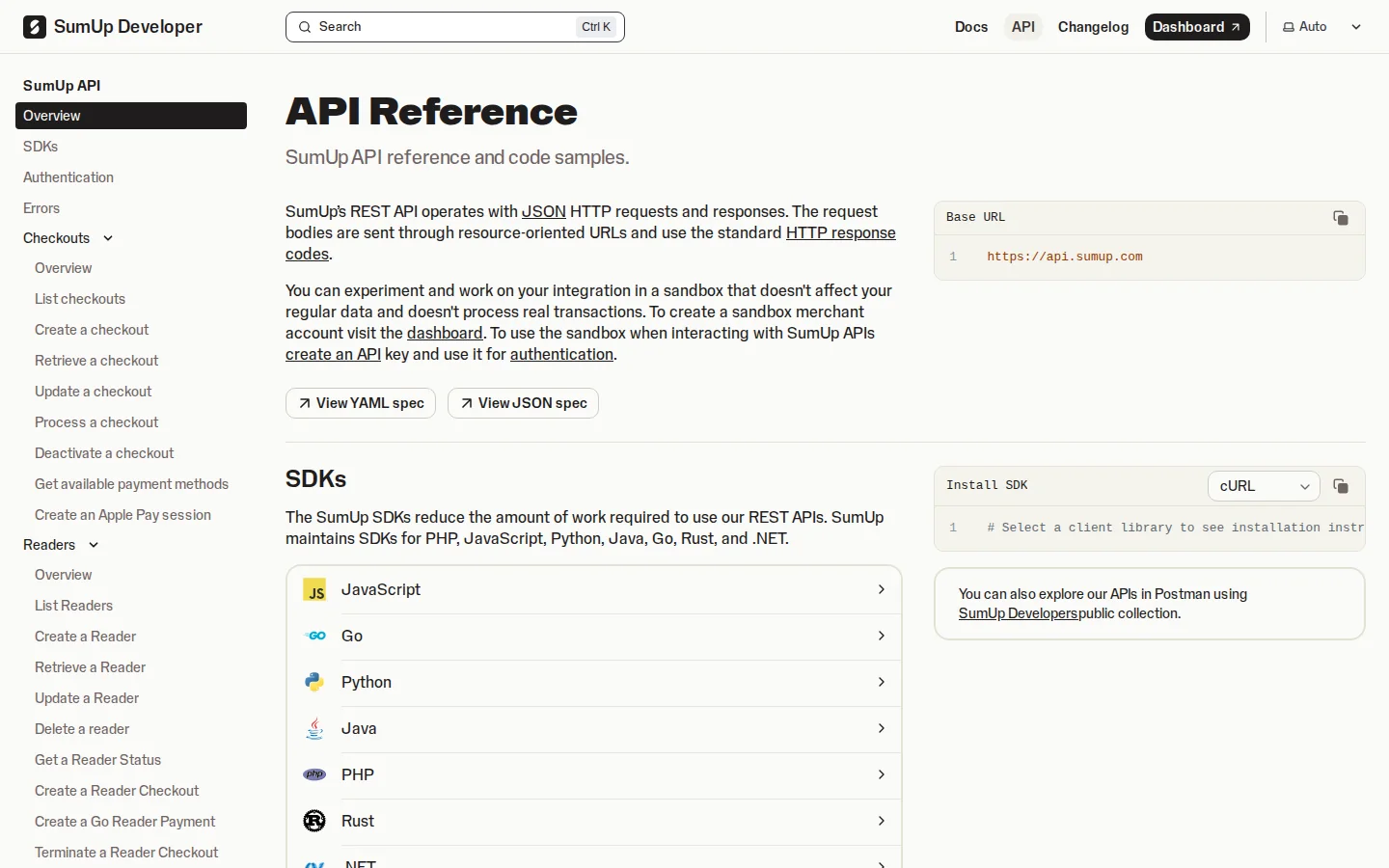The image size is (1389, 868).
Task: Open Overview under Readers
Action: coord(64,575)
